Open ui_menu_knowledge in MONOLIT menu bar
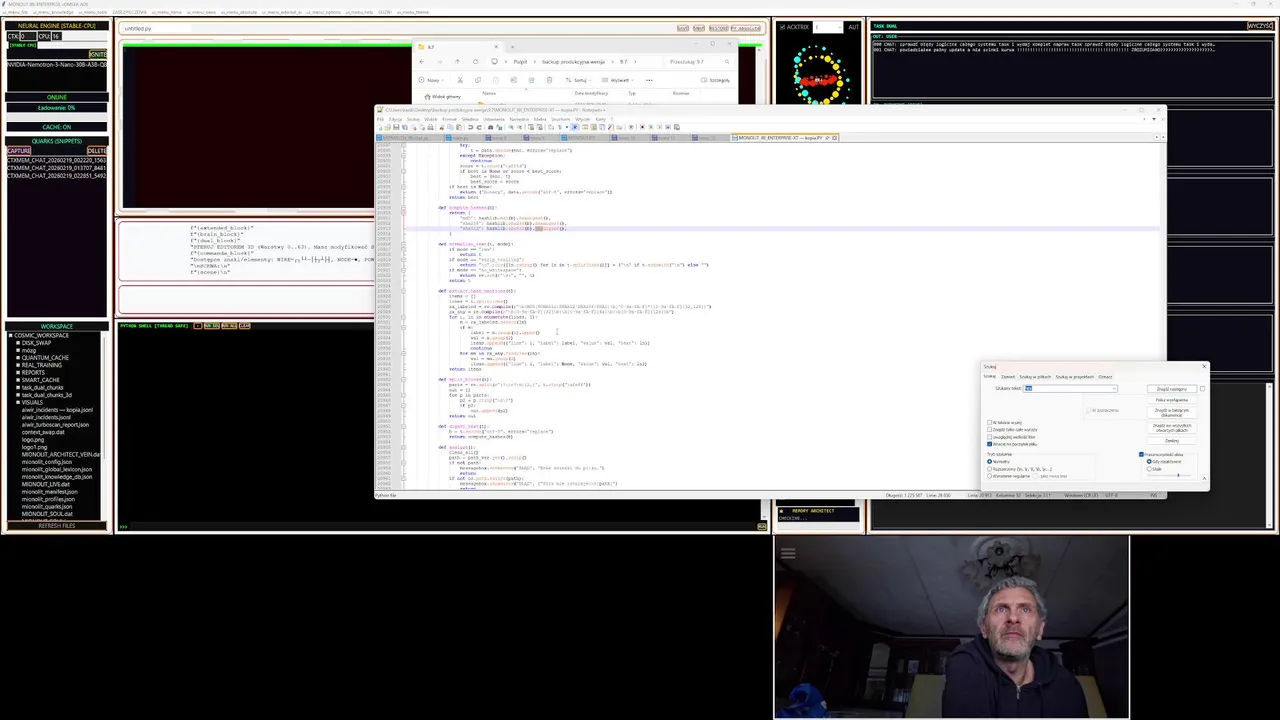This screenshot has width=1280, height=720. click(x=53, y=12)
